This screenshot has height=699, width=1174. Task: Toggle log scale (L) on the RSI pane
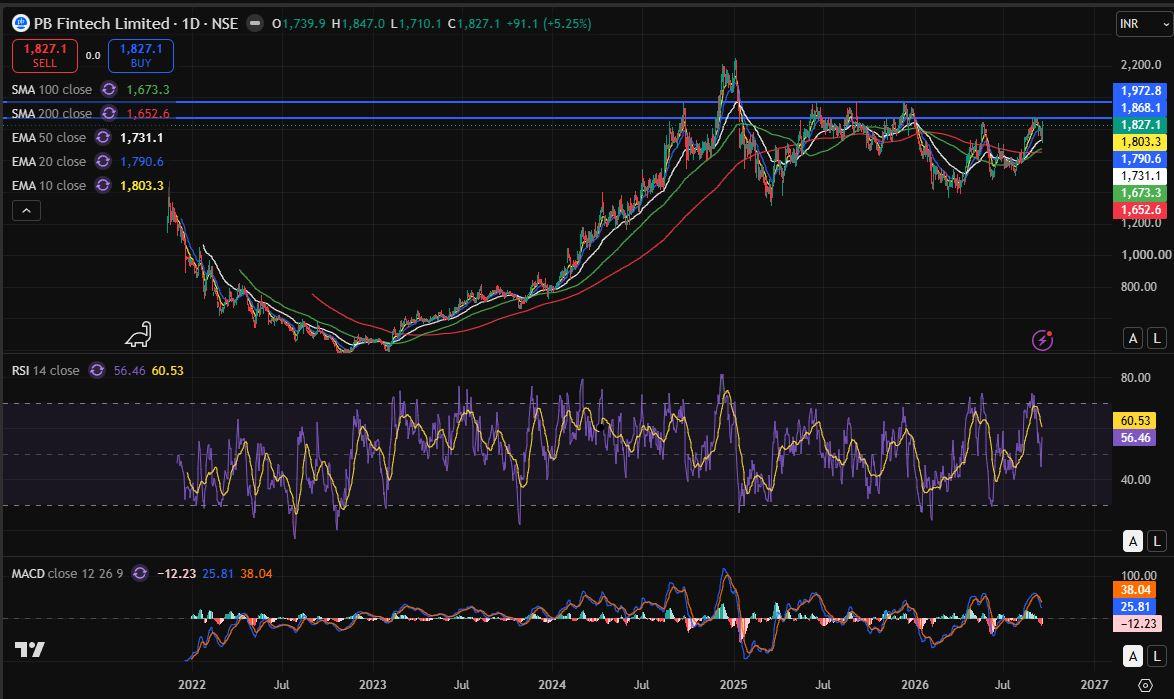pyautogui.click(x=1158, y=540)
